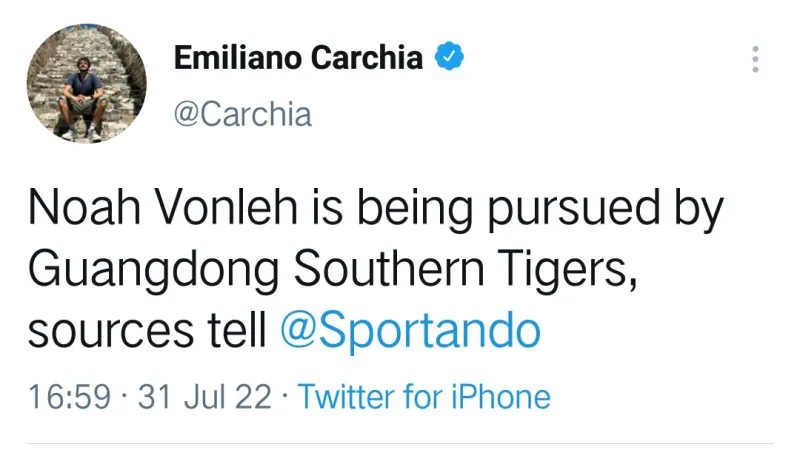The width and height of the screenshot is (800, 450).
Task: Open the @Carchia handle link
Action: (x=242, y=113)
